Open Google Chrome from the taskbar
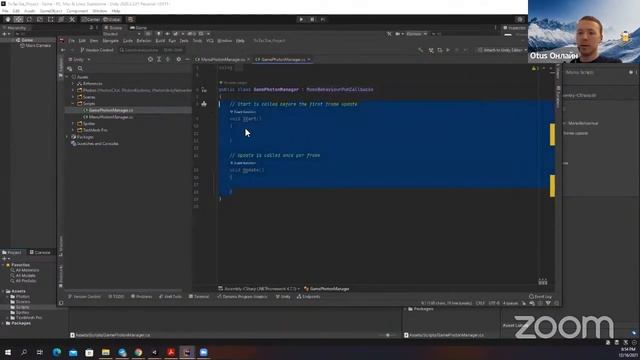Image resolution: width=640 pixels, height=360 pixels. pyautogui.click(x=138, y=352)
